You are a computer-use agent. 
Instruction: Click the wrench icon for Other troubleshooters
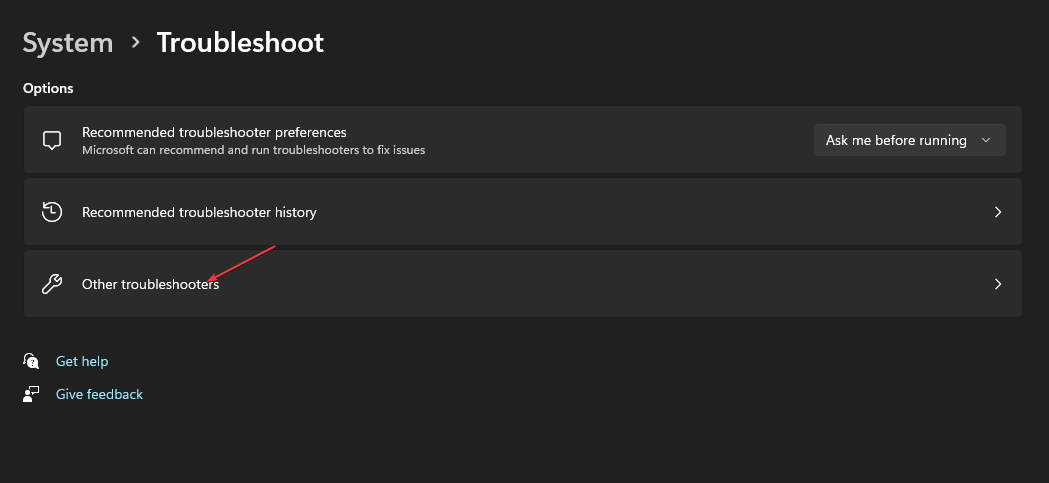coord(52,284)
